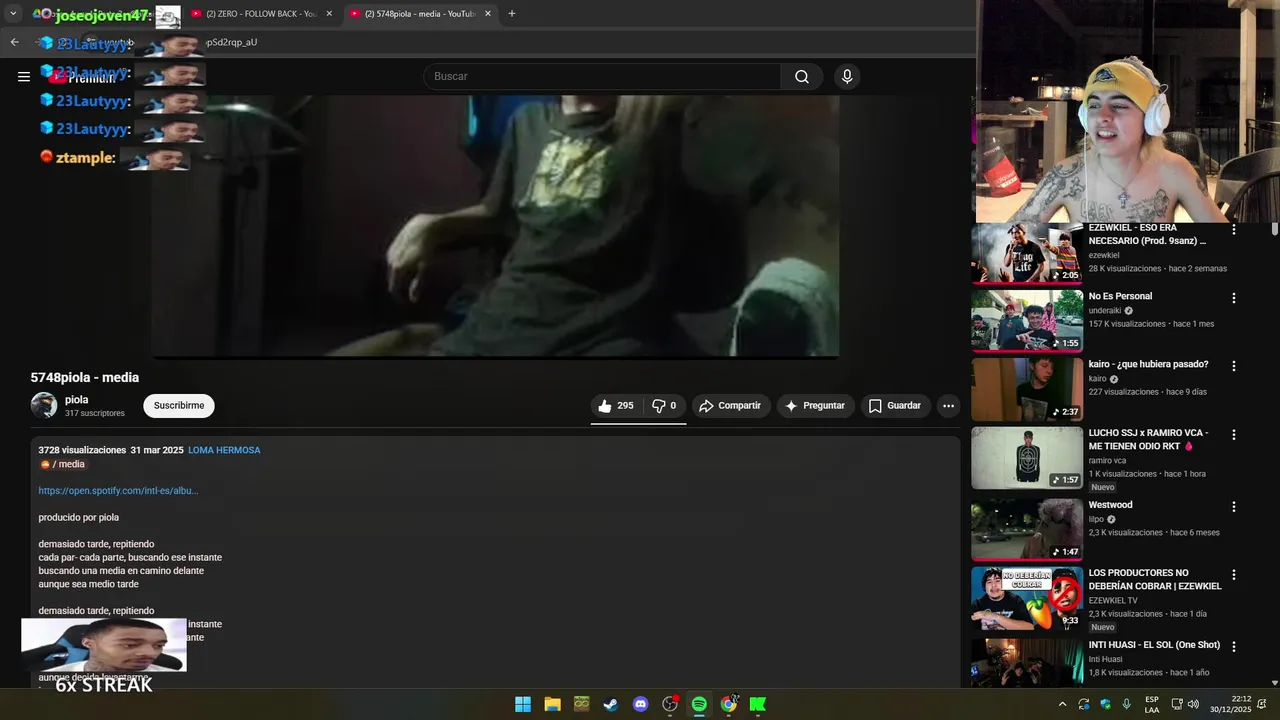The height and width of the screenshot is (720, 1280).
Task: Open Spotify from the taskbar
Action: click(699, 704)
